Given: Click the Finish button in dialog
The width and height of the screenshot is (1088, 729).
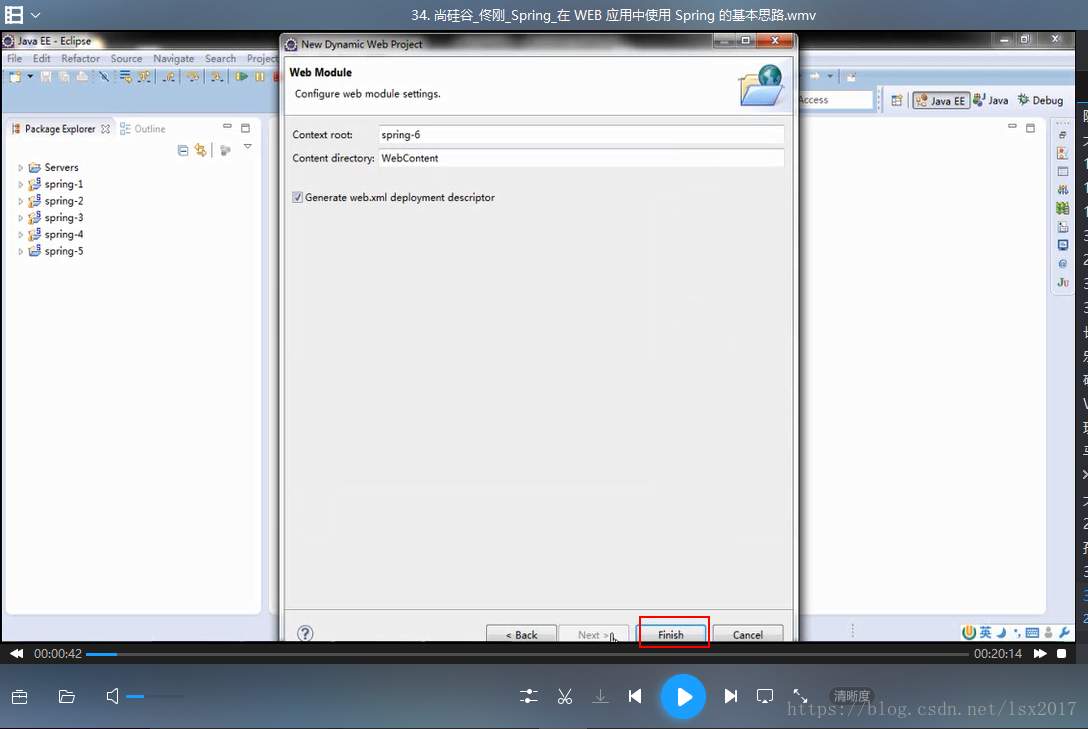Looking at the screenshot, I should (671, 634).
